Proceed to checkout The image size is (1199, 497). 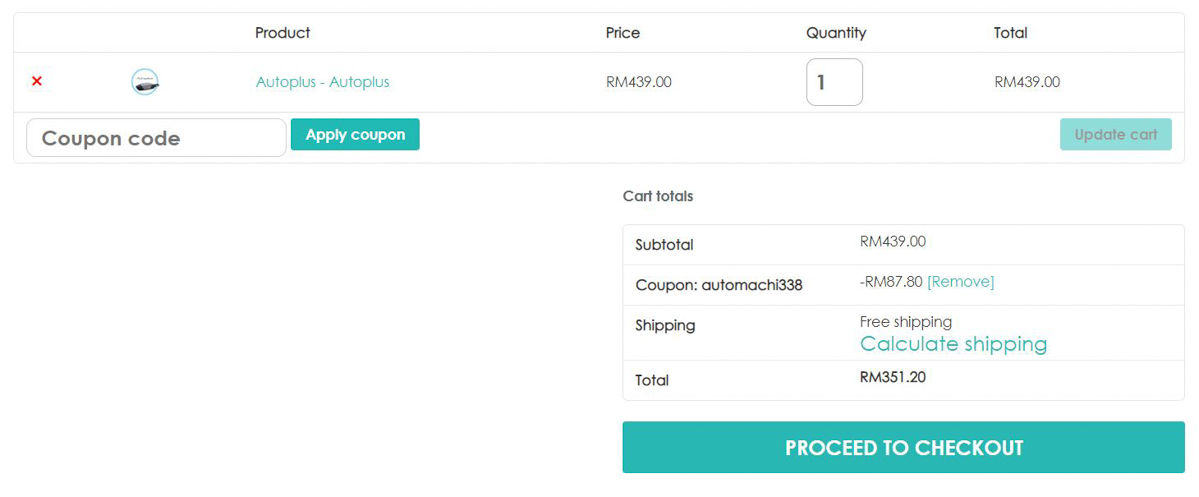pos(903,447)
